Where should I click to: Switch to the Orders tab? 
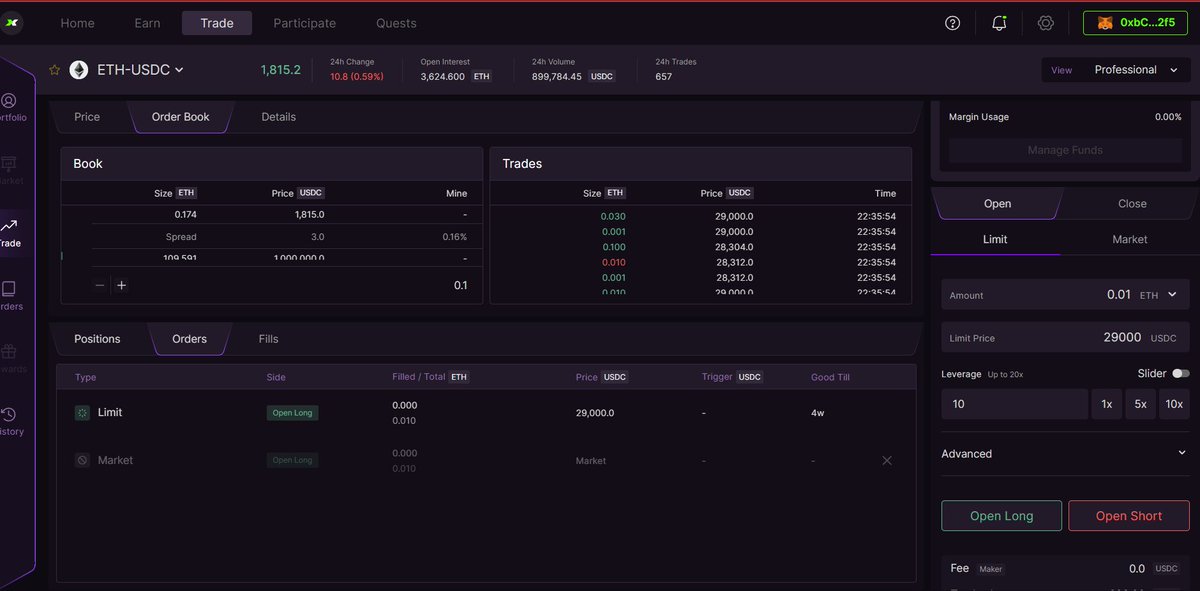(190, 339)
